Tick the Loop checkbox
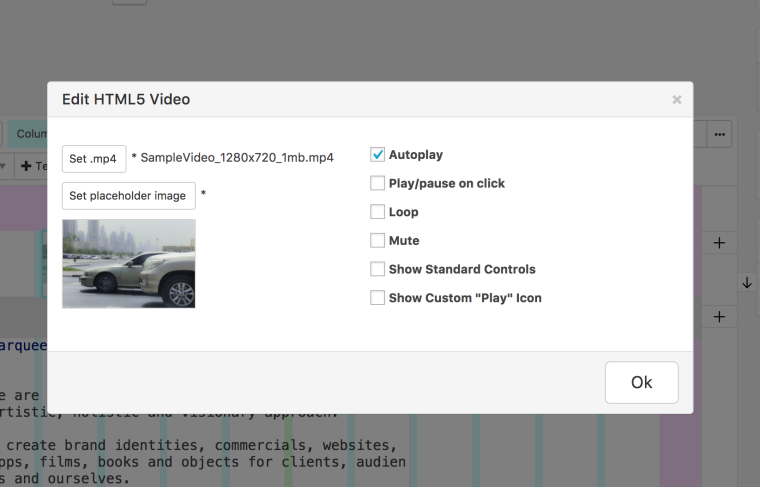The image size is (760, 487). pos(378,212)
